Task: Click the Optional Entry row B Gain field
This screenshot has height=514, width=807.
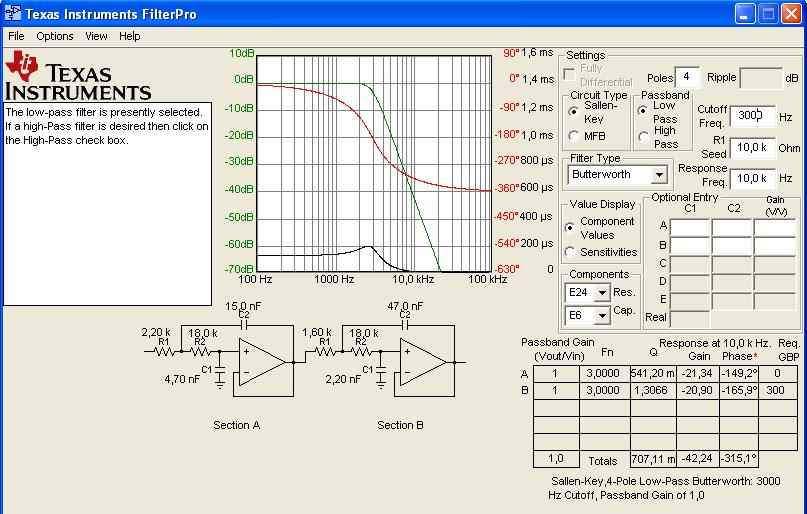Action: click(x=775, y=245)
